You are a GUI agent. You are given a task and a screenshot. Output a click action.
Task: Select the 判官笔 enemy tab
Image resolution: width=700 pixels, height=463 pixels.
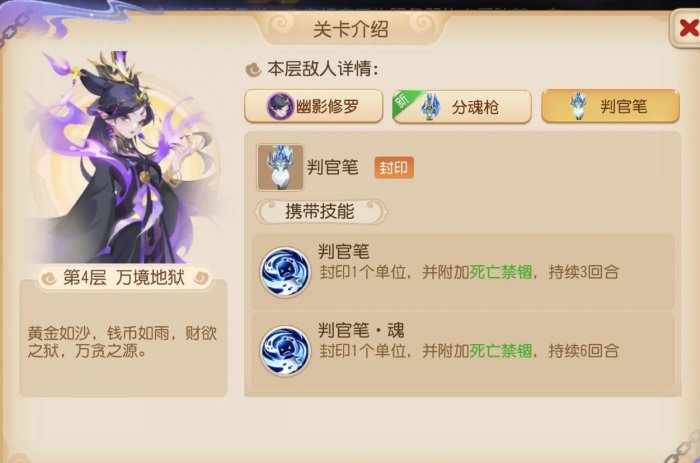click(x=610, y=106)
